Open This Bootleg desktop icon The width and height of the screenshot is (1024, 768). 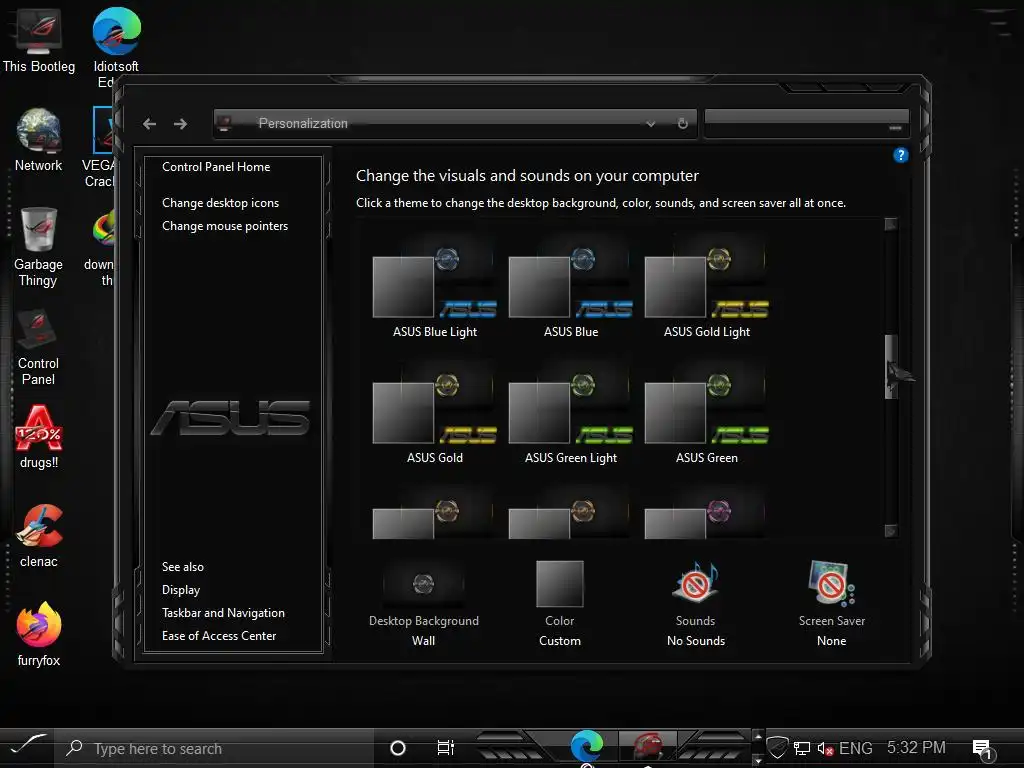[x=39, y=40]
